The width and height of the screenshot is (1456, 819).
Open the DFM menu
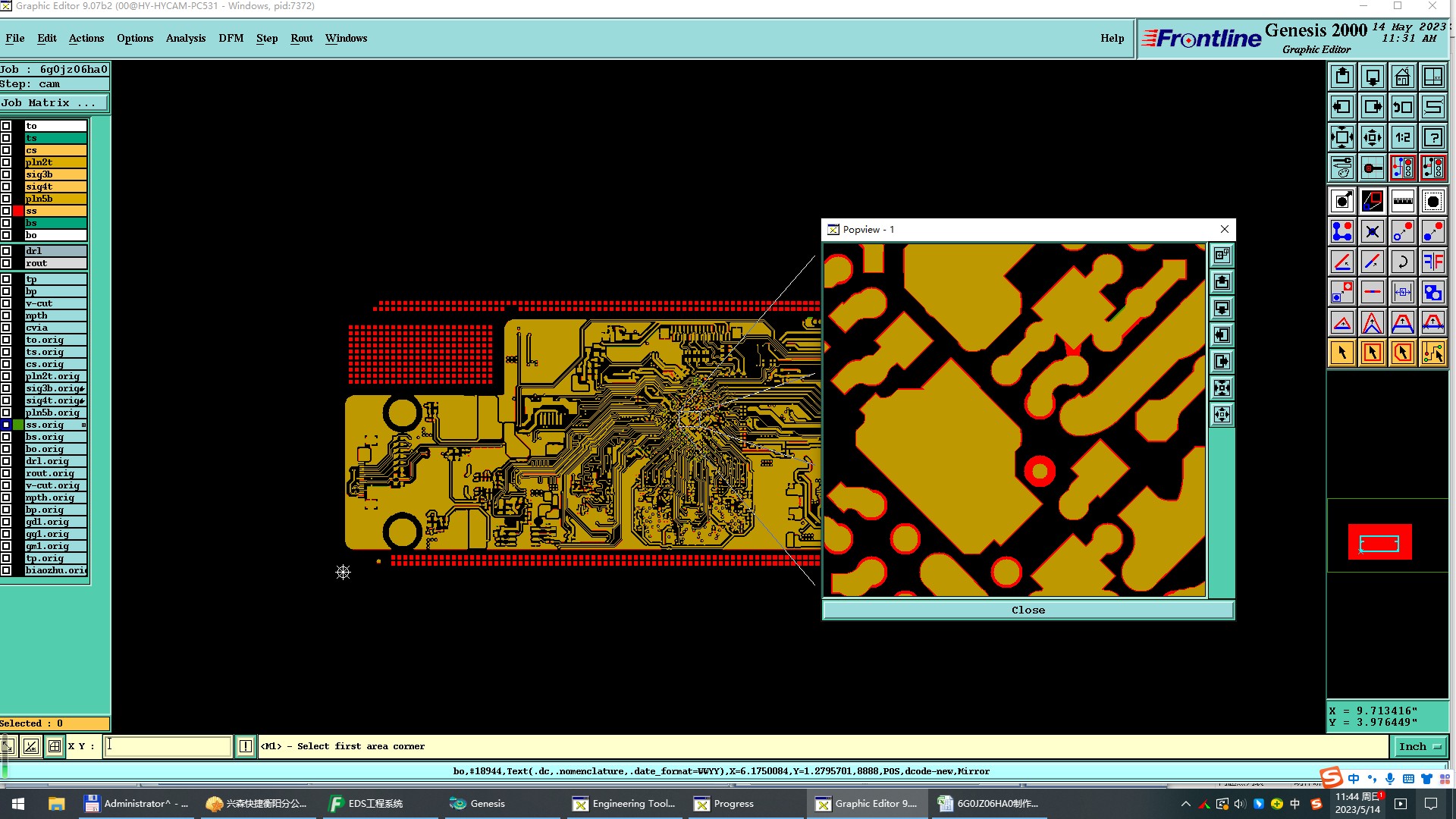click(231, 38)
